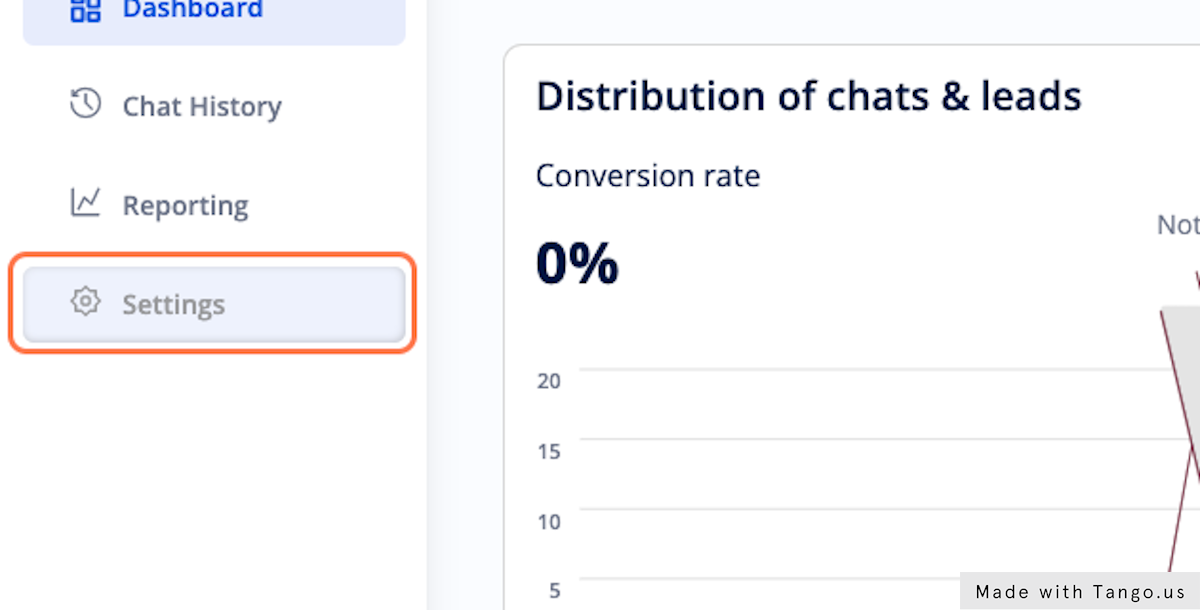
Task: Click the Settings gear icon
Action: [x=85, y=302]
